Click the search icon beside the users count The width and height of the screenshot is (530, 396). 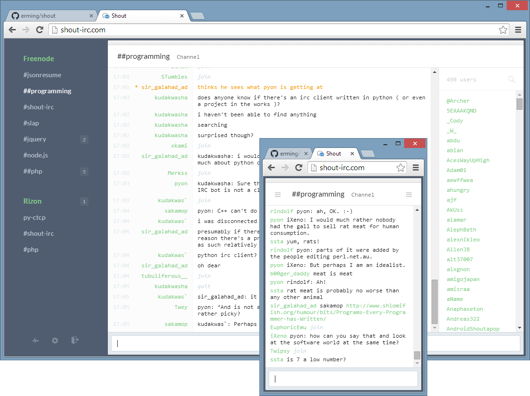click(511, 79)
